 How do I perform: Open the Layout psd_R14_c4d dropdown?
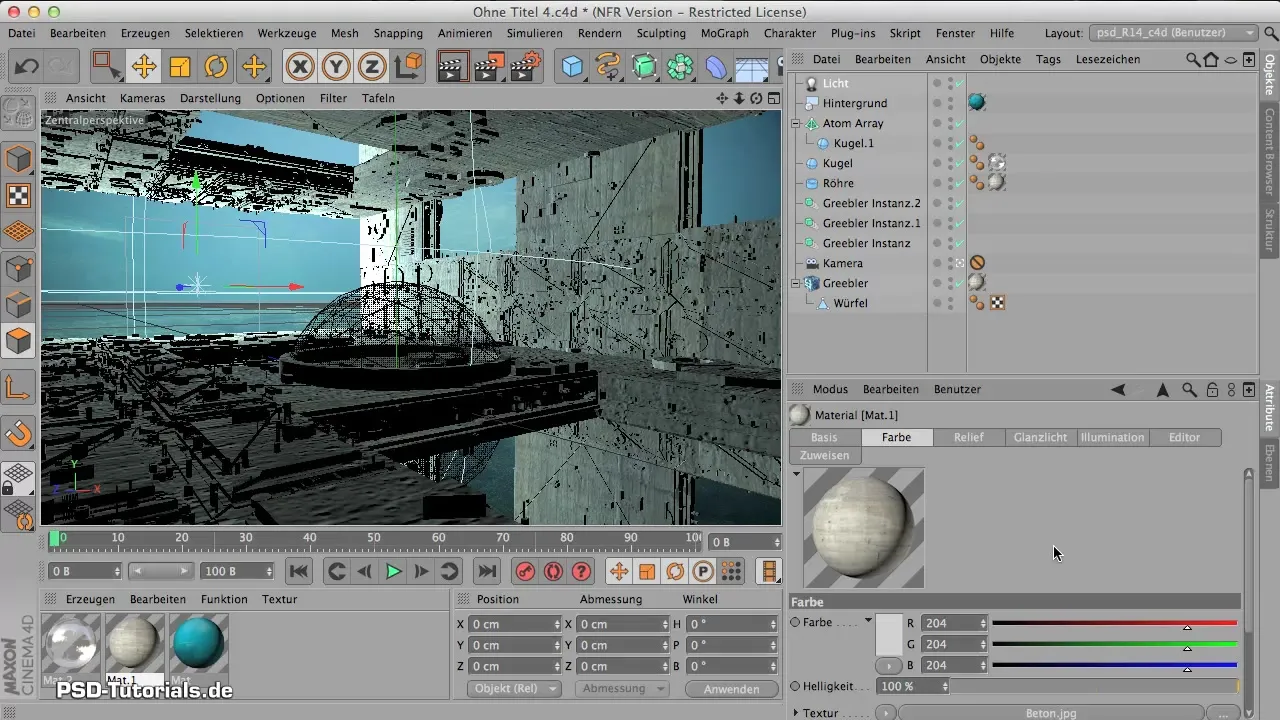(1173, 33)
